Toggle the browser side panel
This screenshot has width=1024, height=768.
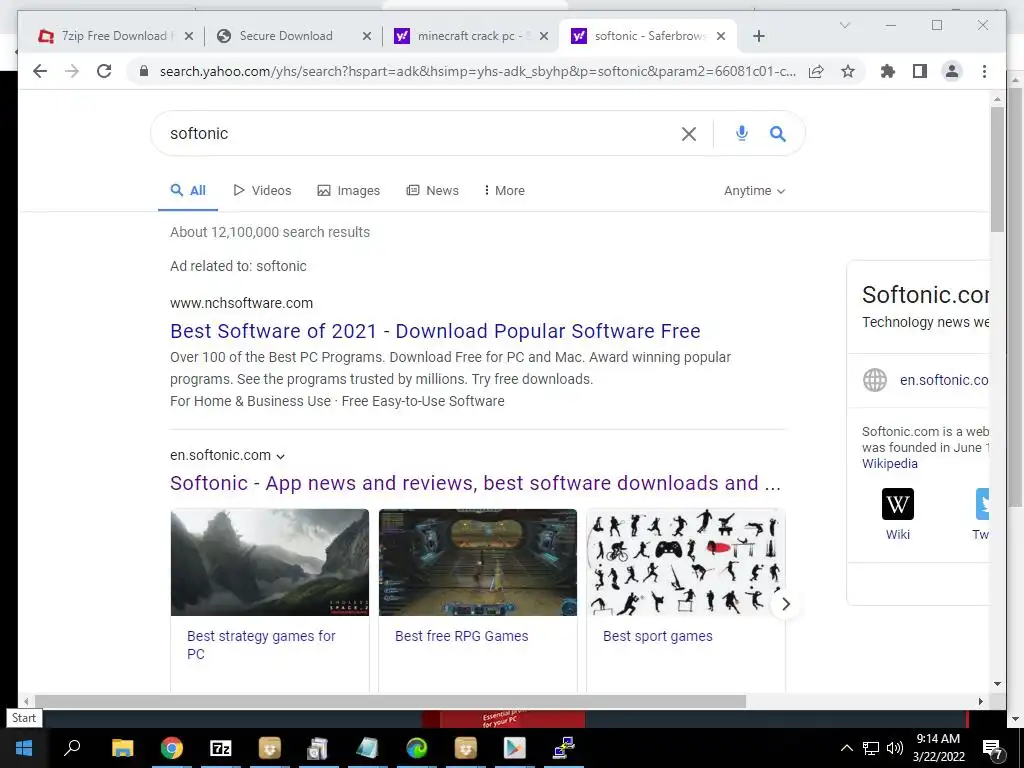click(x=920, y=71)
